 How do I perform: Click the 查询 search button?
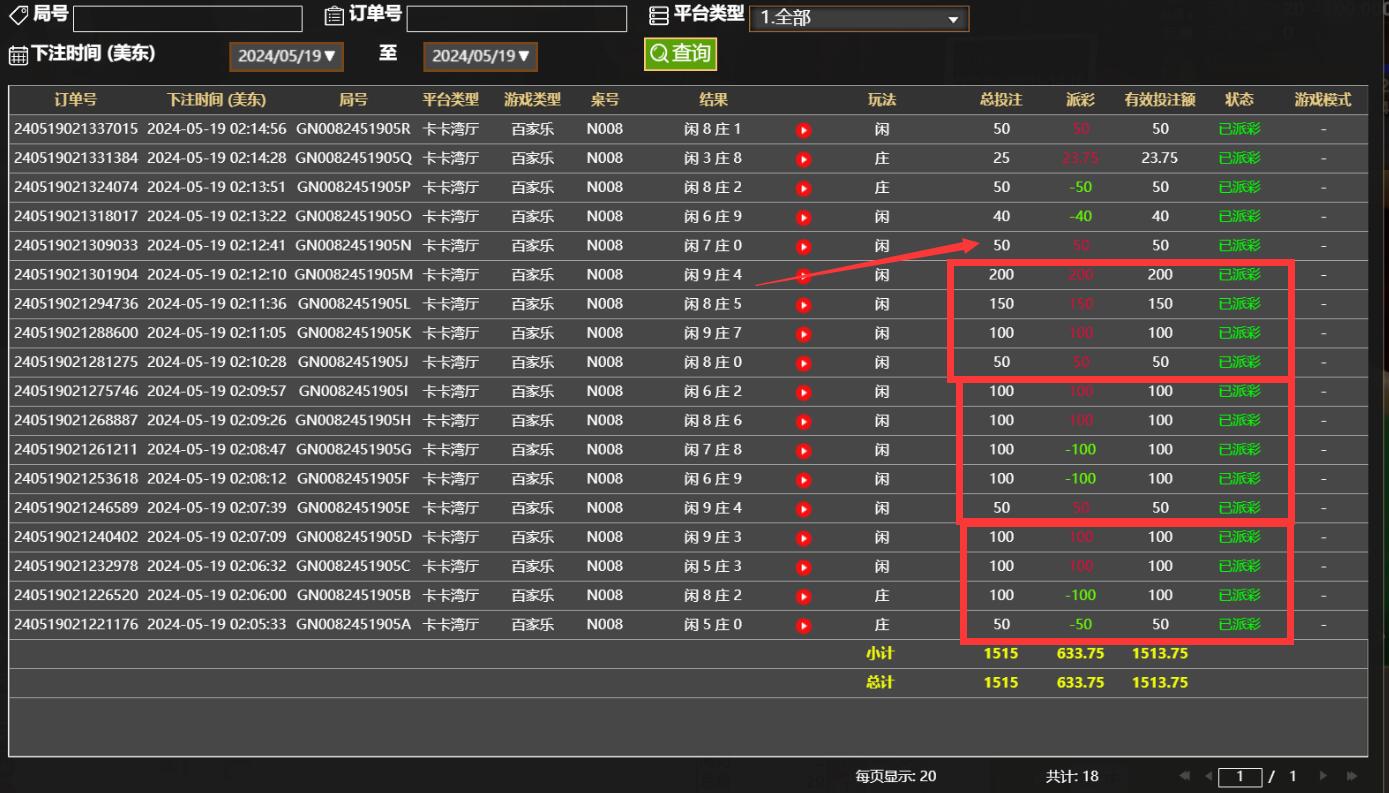680,54
